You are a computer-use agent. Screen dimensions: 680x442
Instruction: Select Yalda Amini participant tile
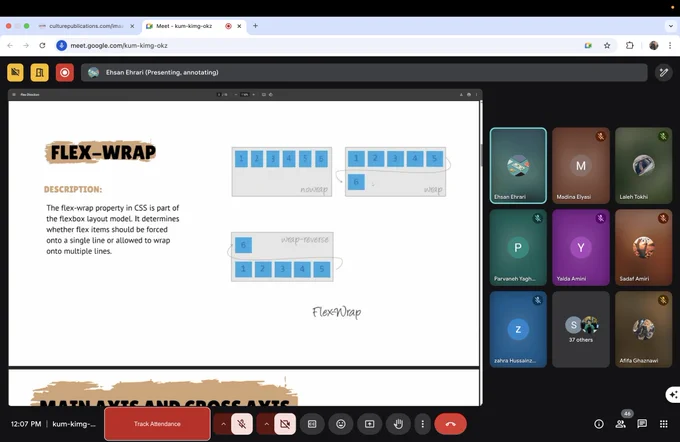pyautogui.click(x=581, y=247)
